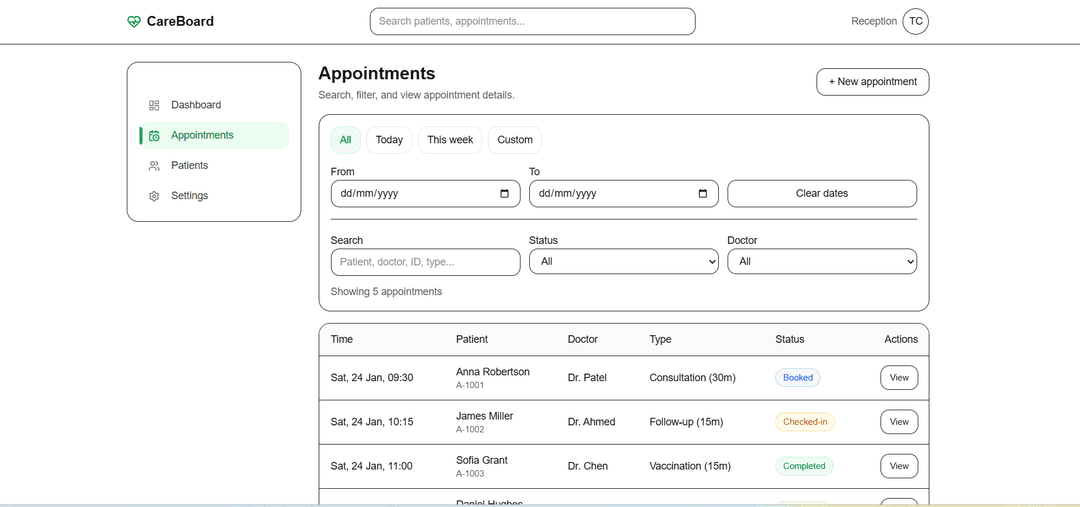Click the Appointments calendar icon in sidebar

[x=154, y=136]
